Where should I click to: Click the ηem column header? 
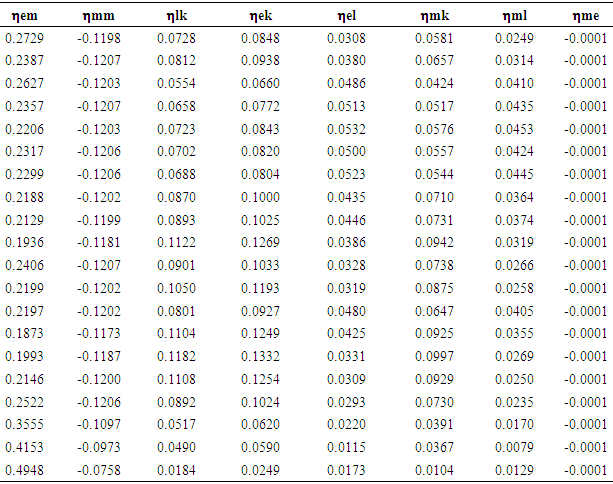coord(21,16)
